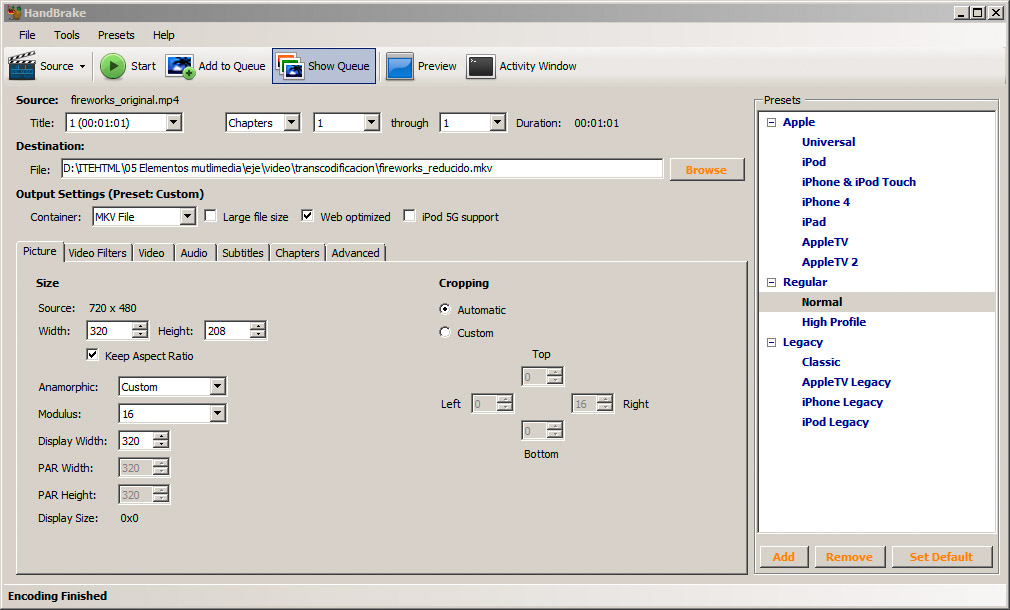Select the iPad preset

point(814,222)
